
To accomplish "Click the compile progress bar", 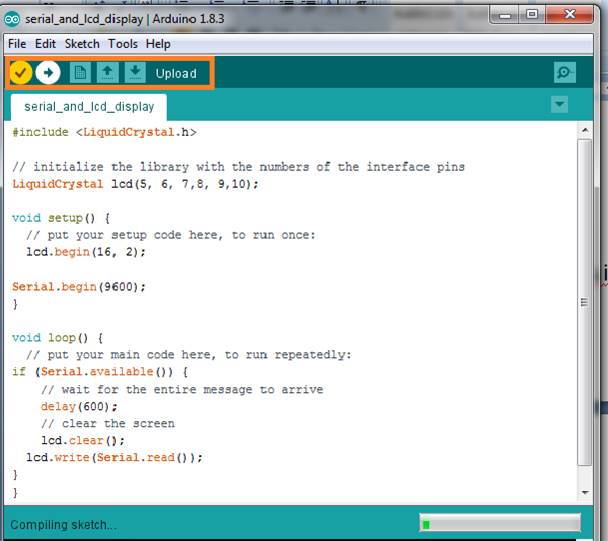I will pyautogui.click(x=500, y=524).
